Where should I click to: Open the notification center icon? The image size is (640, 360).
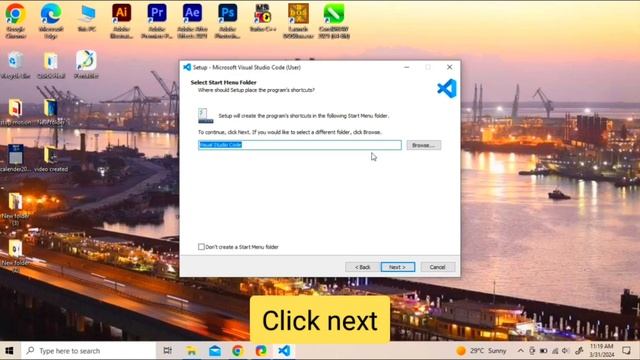(x=627, y=351)
